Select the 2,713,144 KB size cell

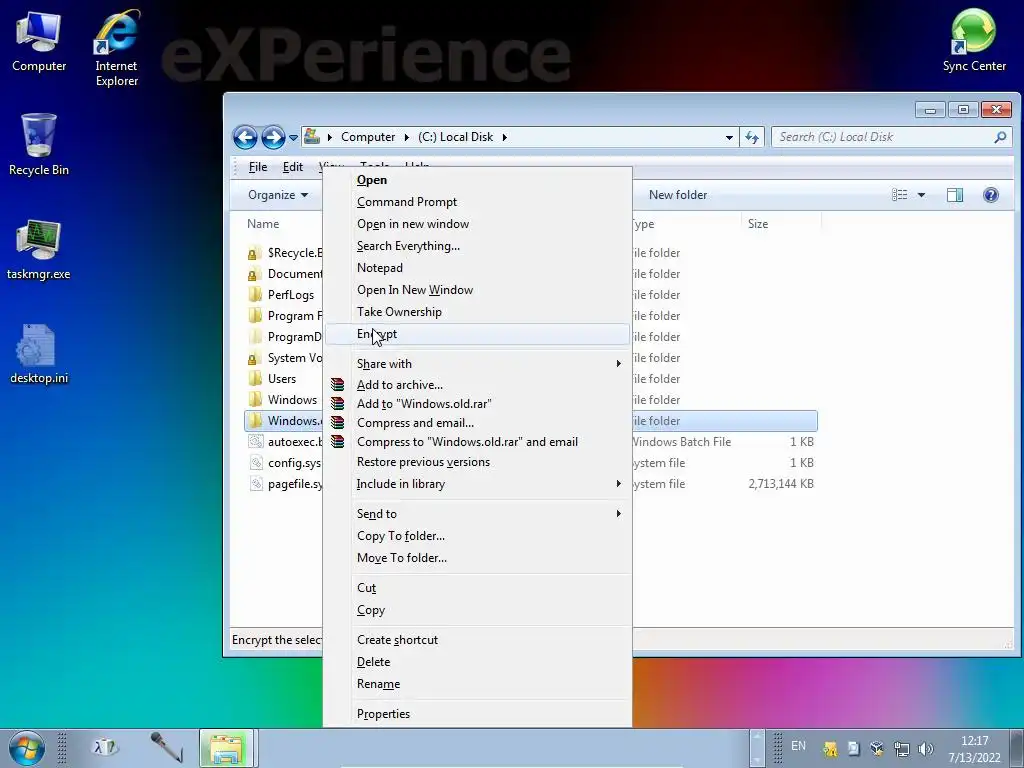tap(781, 483)
